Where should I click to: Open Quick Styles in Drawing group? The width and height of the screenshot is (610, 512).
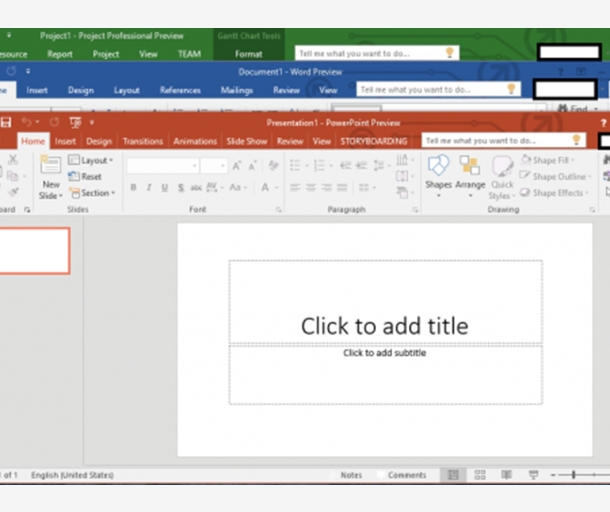[502, 172]
